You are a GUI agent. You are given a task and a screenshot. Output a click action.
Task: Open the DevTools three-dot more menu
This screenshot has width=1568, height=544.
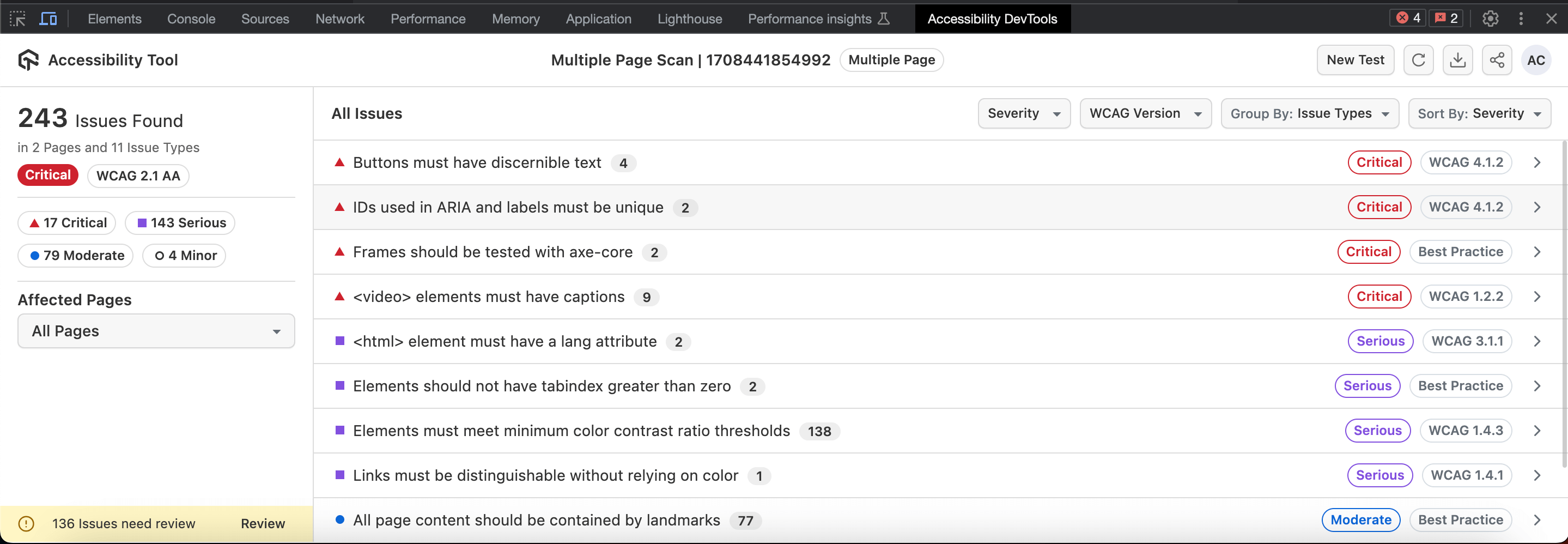[1521, 19]
